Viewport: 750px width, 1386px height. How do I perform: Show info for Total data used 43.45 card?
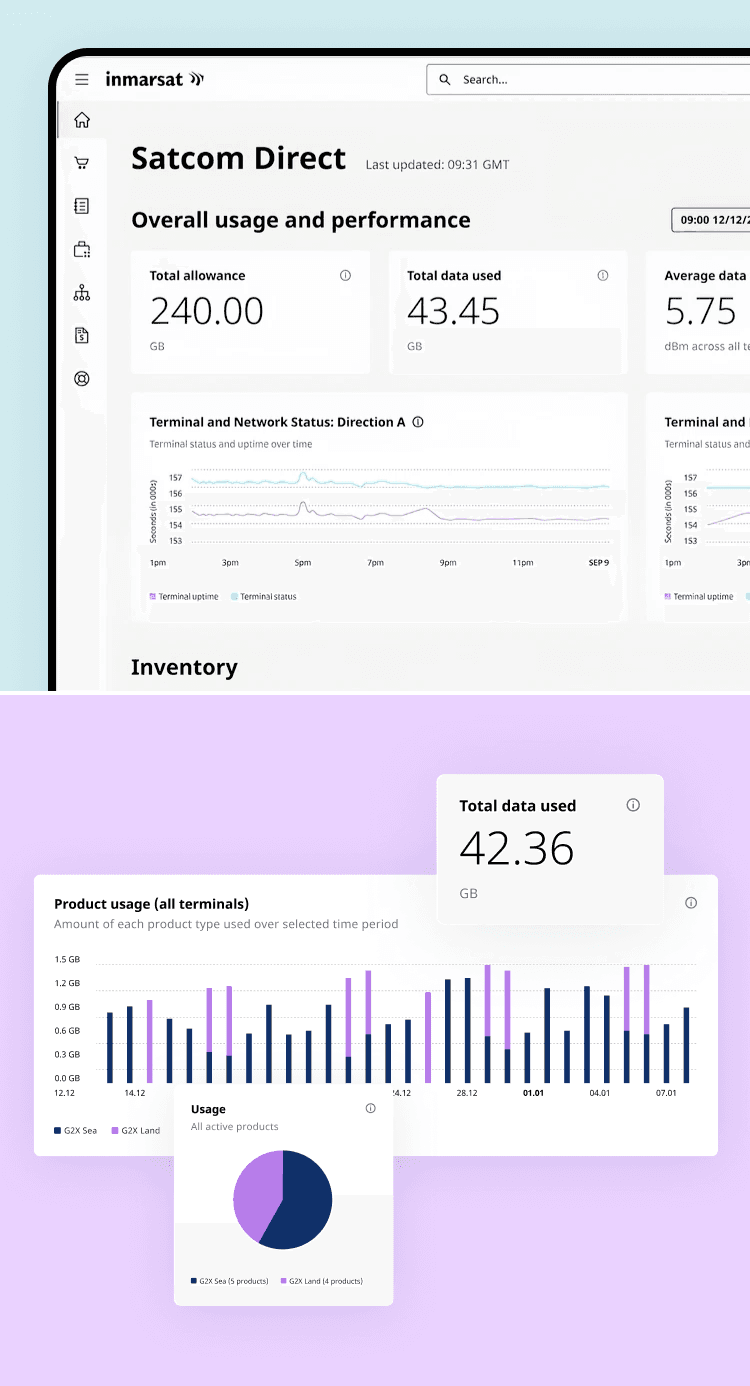pos(603,276)
